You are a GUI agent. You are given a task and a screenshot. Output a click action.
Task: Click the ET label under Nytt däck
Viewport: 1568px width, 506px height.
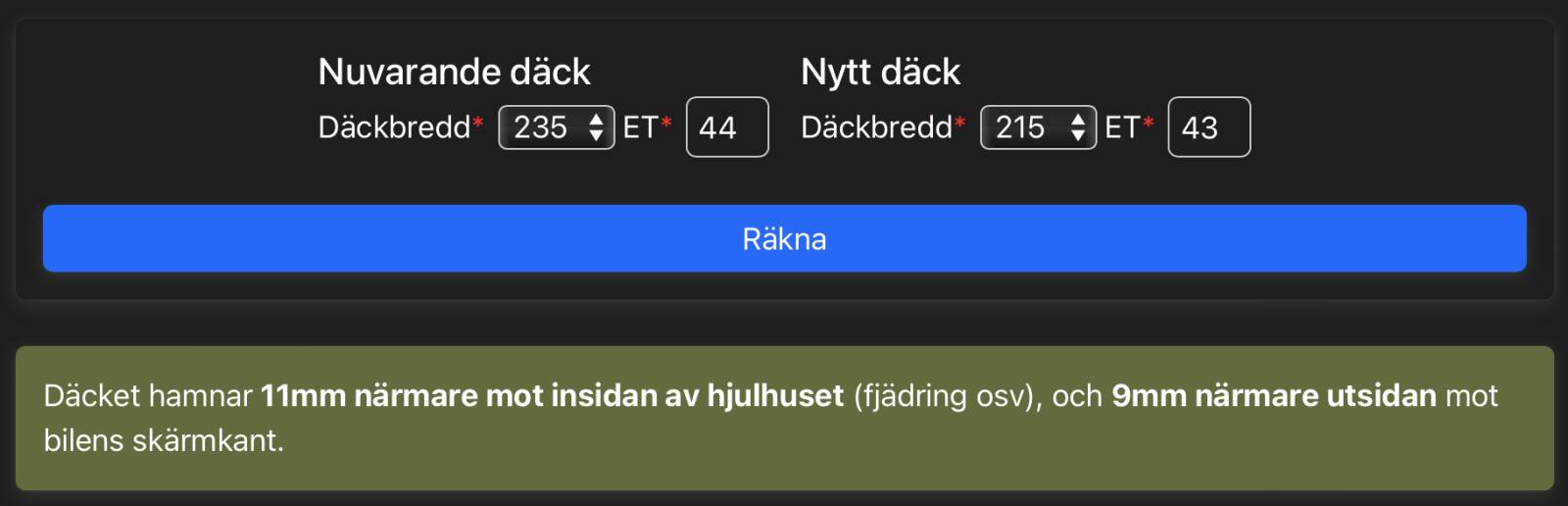click(1122, 127)
